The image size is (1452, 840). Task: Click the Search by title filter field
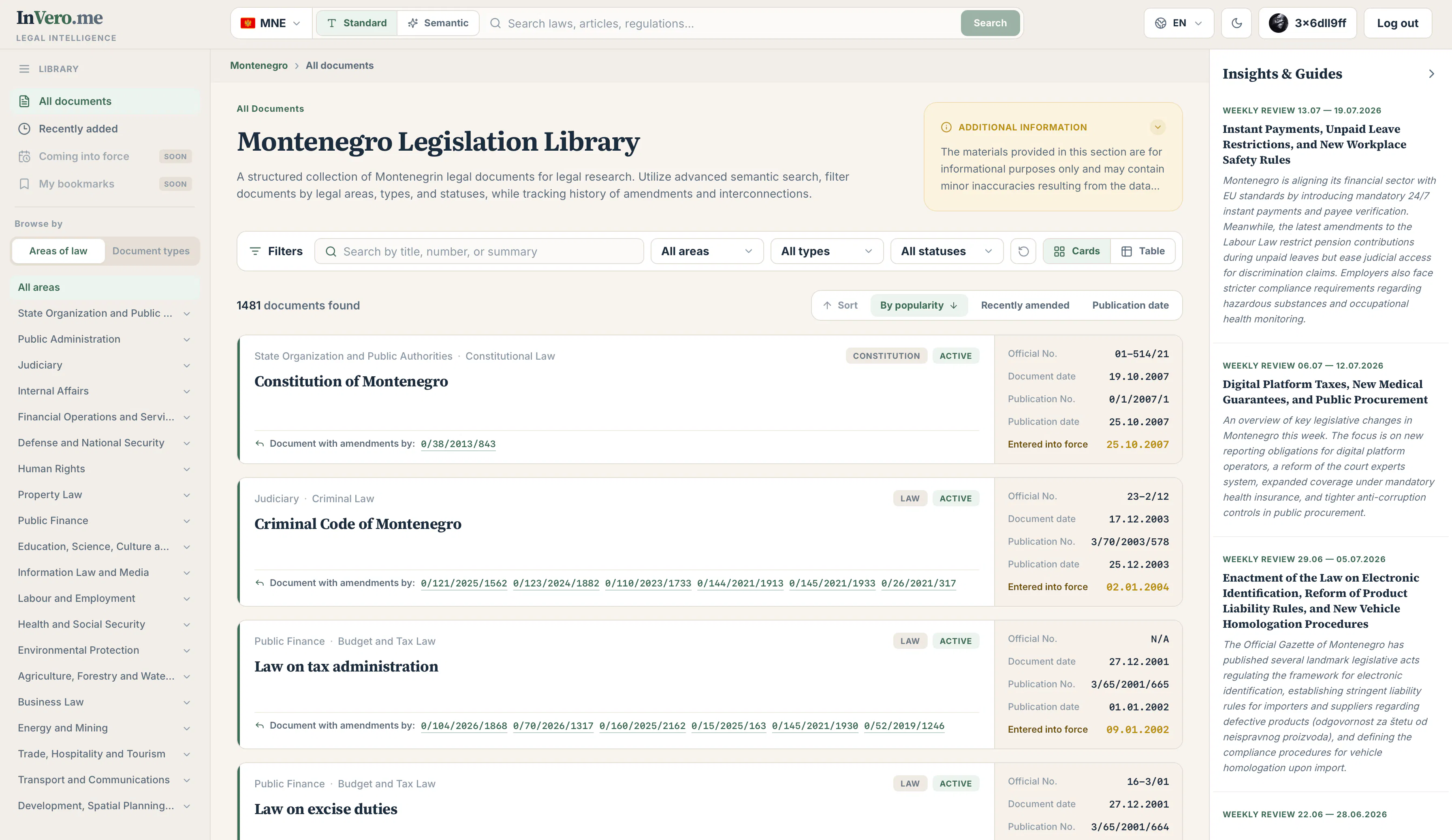click(479, 251)
